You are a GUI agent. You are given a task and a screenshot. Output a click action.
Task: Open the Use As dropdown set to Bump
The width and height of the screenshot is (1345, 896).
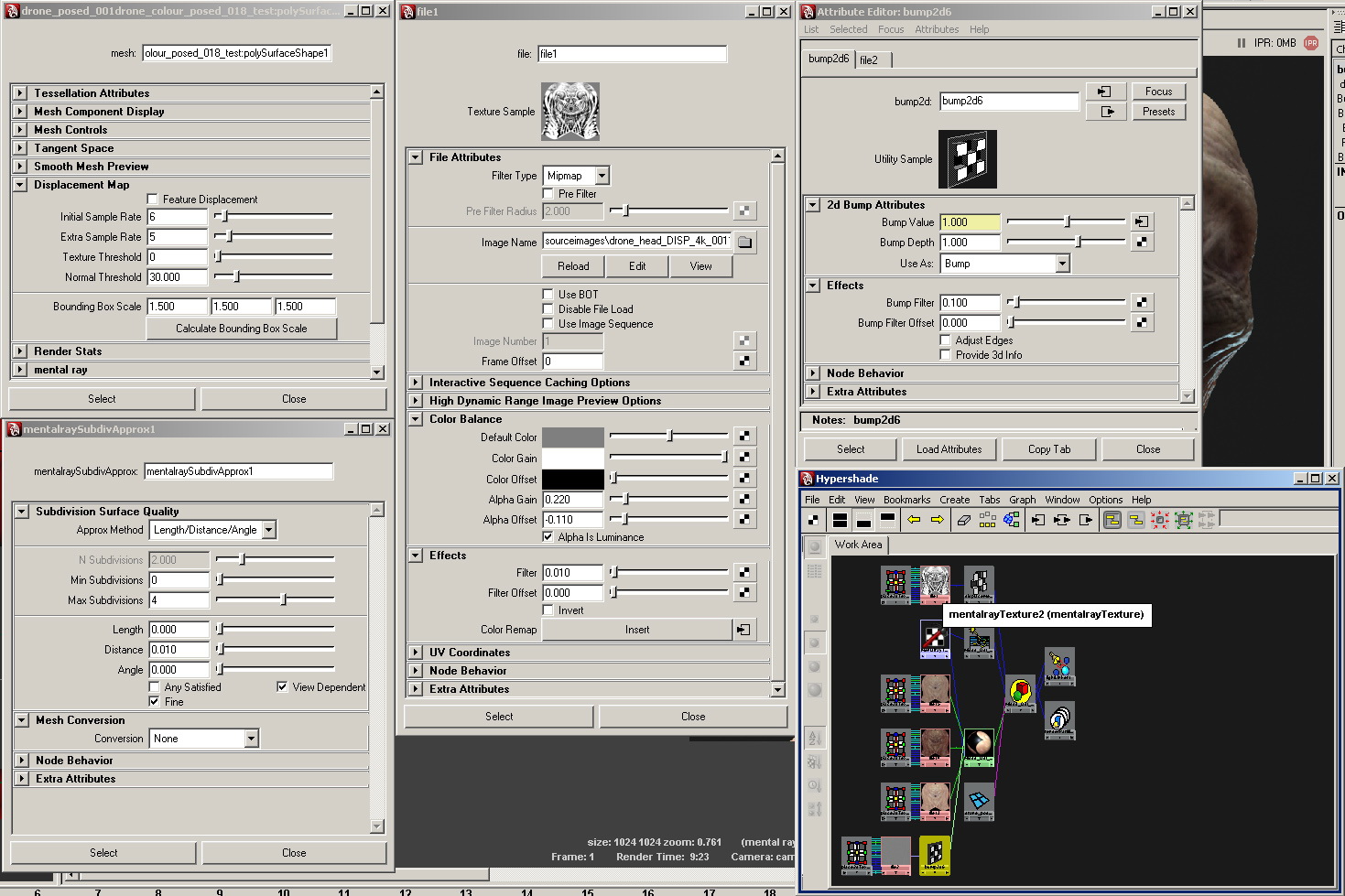(1060, 263)
